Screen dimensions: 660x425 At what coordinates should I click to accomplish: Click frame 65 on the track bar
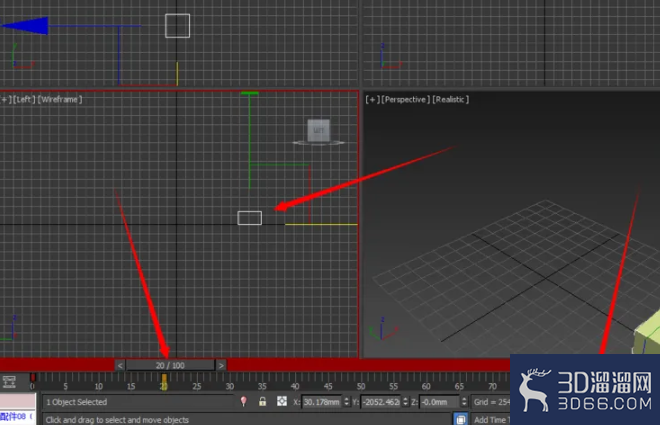[459, 386]
